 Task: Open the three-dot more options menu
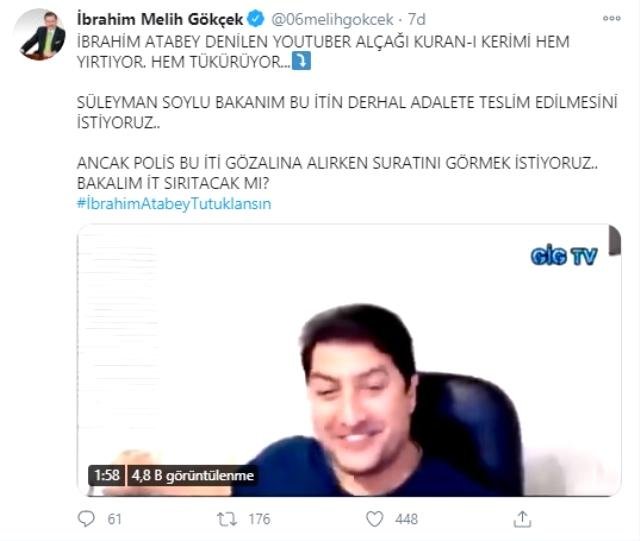point(611,18)
